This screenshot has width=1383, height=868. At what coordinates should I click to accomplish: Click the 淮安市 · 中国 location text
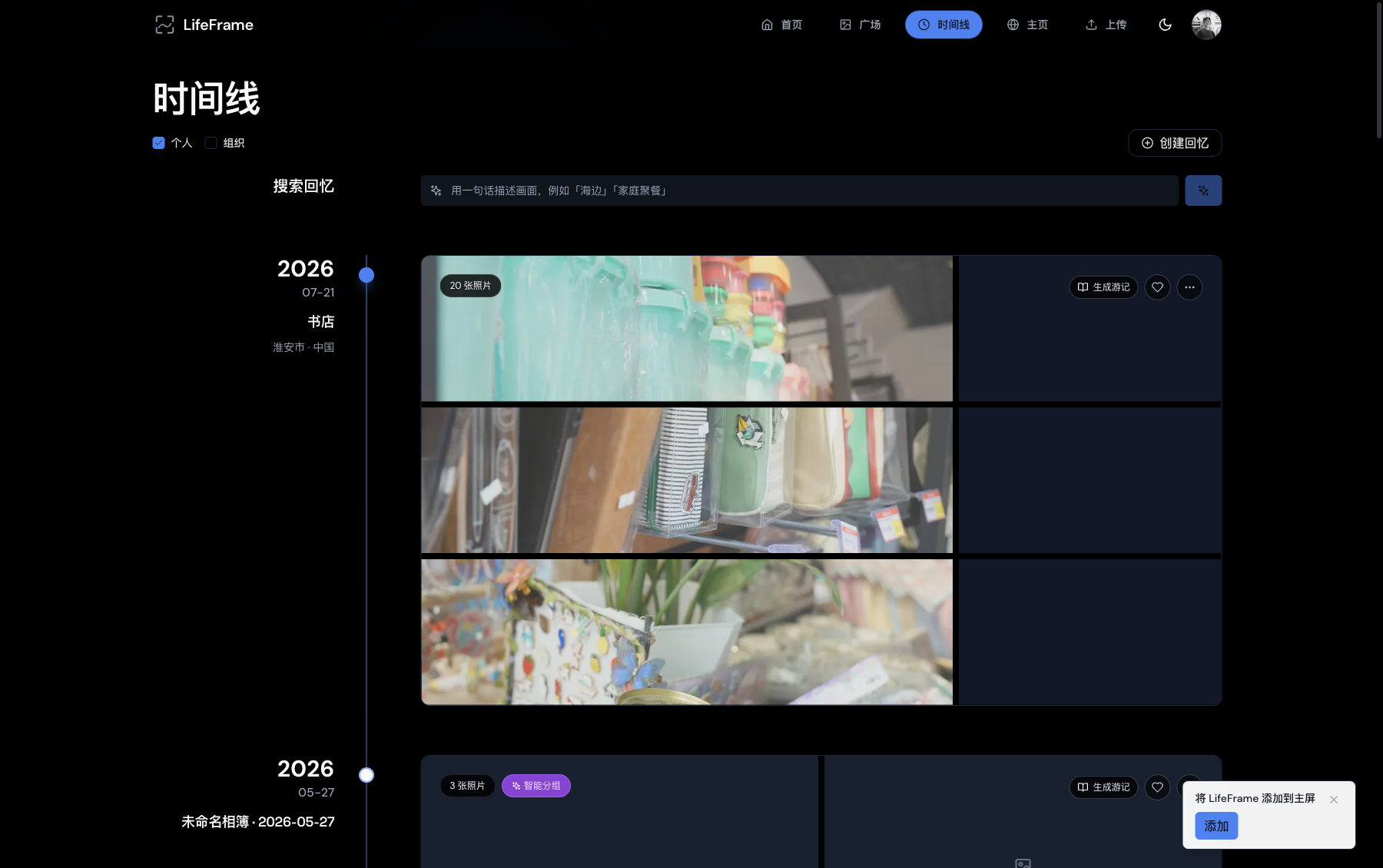coord(303,347)
